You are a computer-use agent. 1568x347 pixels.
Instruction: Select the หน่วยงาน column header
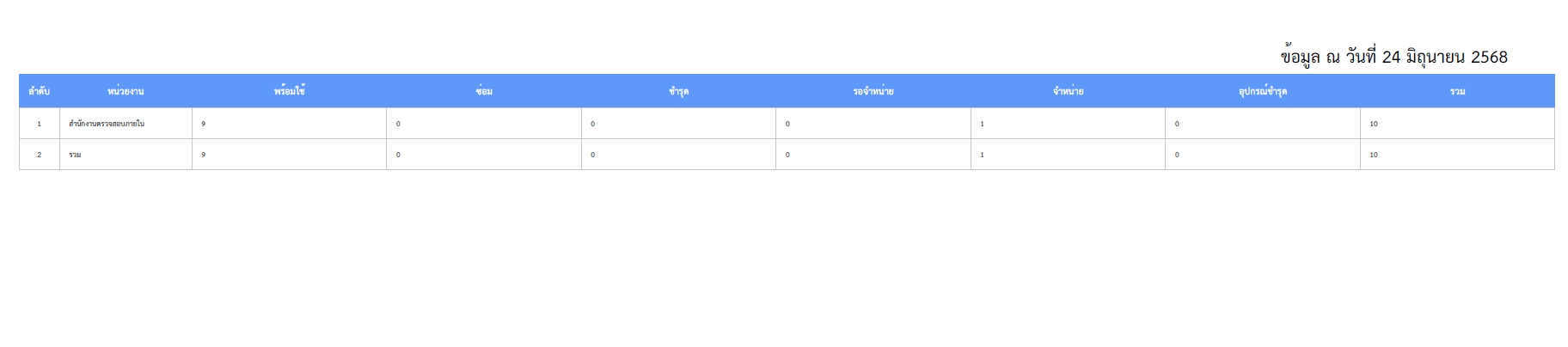[126, 91]
